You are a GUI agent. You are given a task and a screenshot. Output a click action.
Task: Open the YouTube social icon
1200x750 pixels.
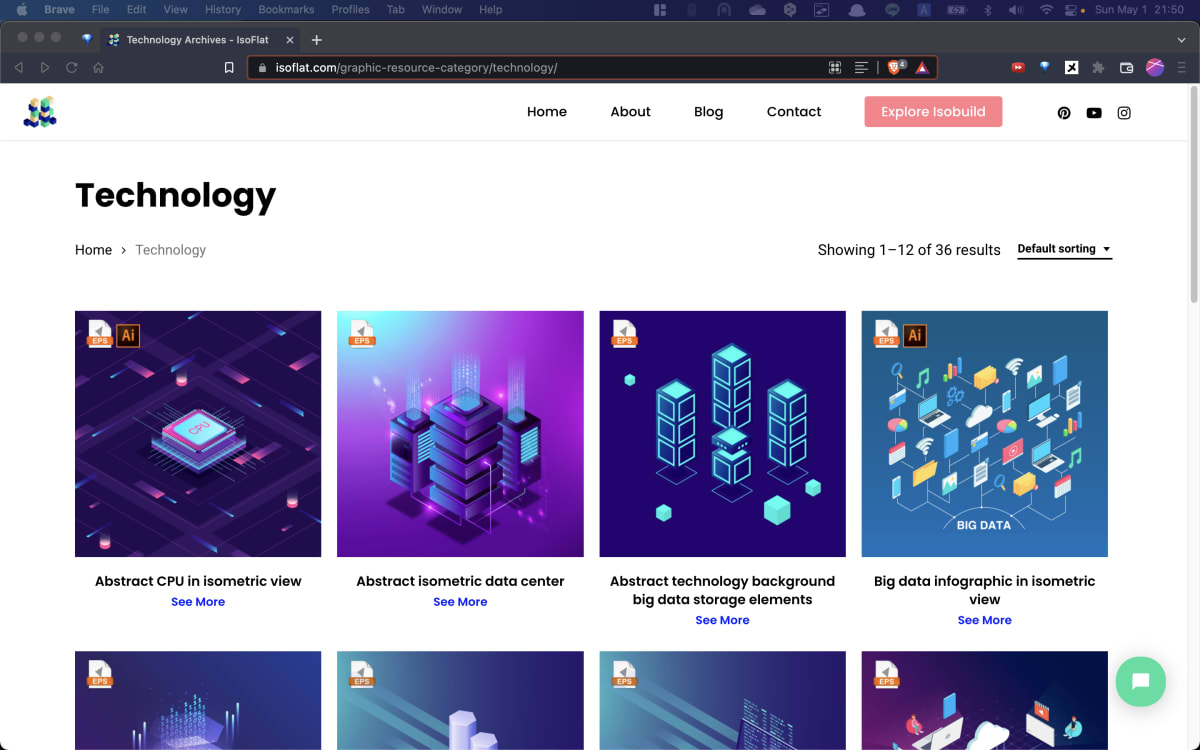tap(1094, 113)
